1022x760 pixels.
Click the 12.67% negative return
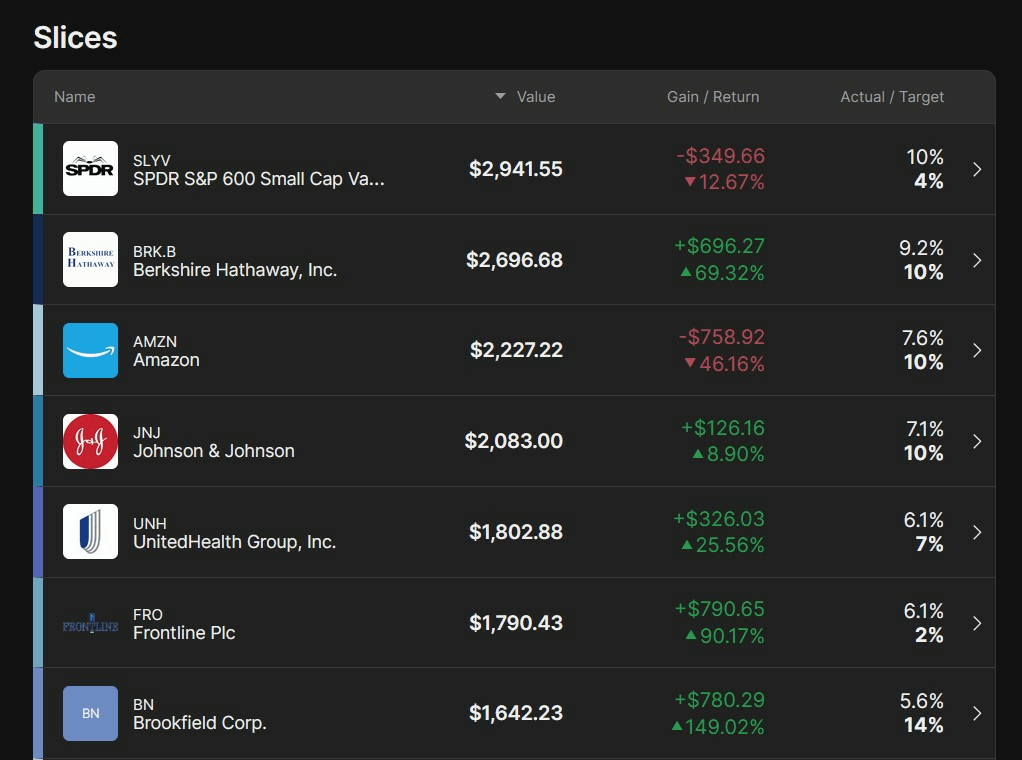(724, 182)
